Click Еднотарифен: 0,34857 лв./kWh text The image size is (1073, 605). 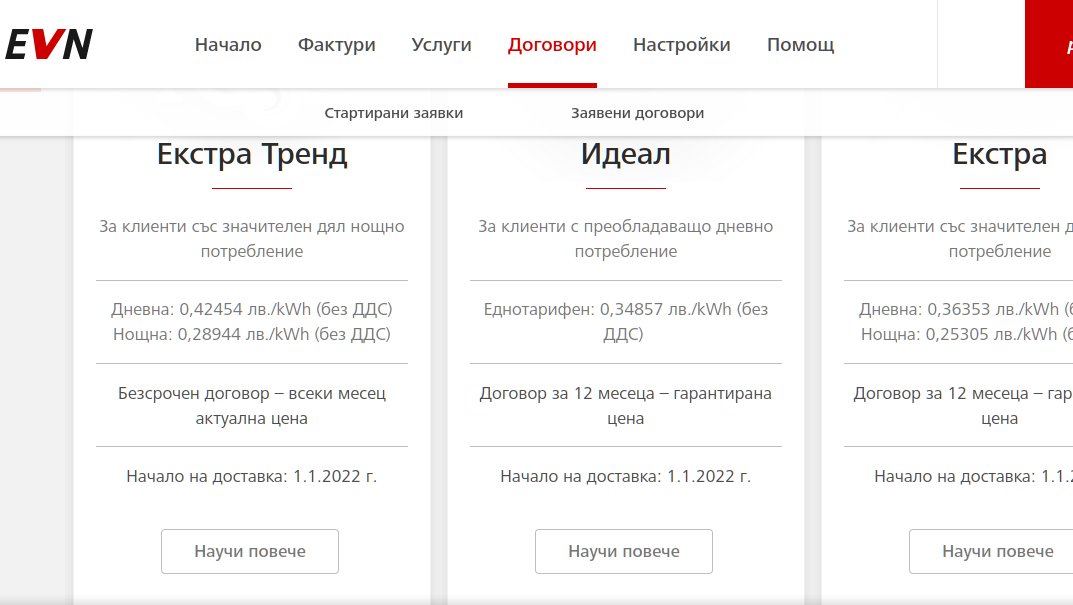tap(625, 322)
